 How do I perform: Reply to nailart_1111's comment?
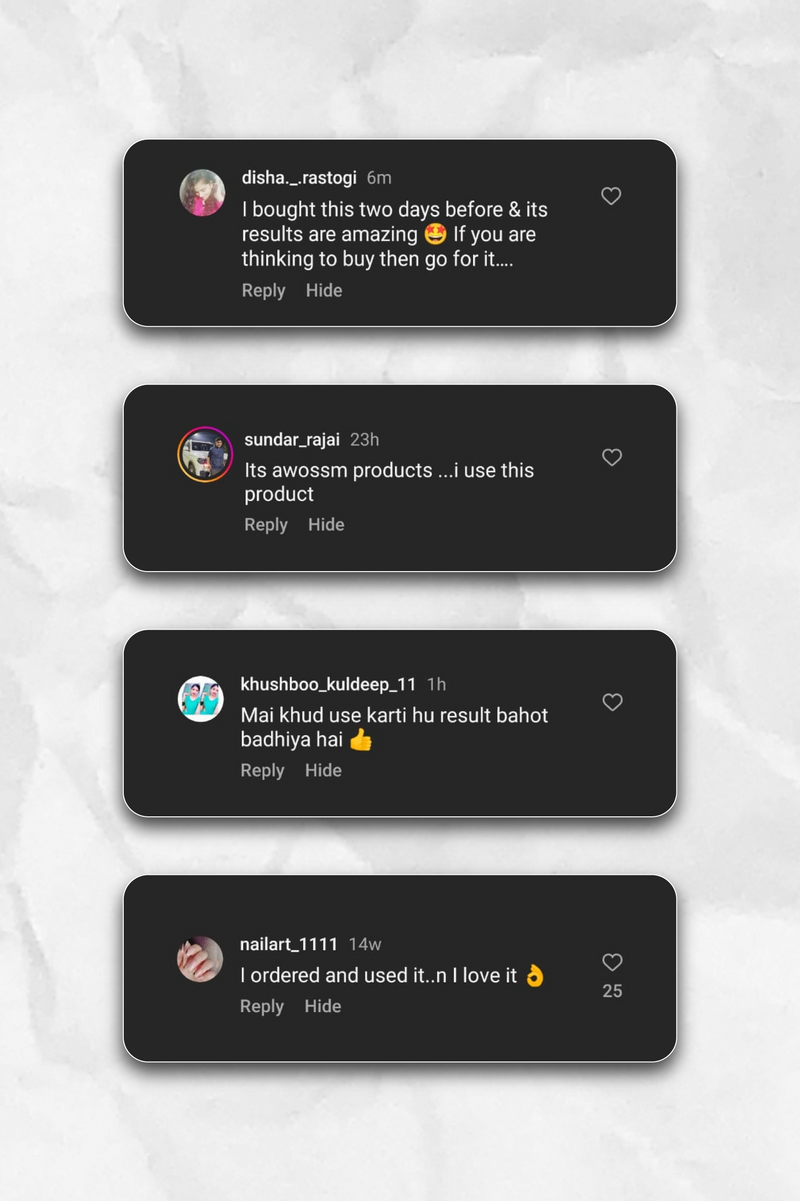click(x=262, y=1007)
